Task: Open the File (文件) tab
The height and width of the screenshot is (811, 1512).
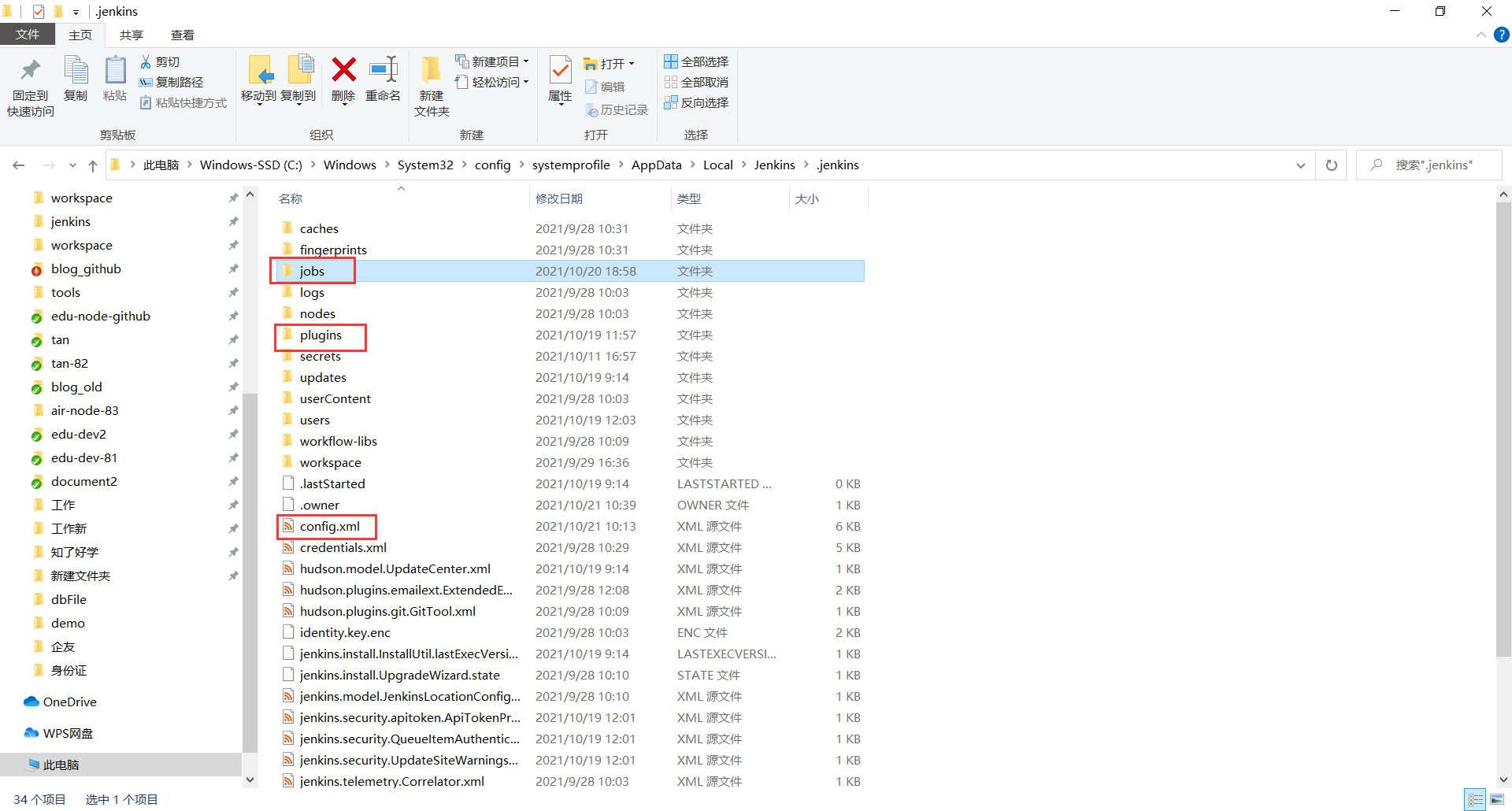Action: [x=28, y=35]
